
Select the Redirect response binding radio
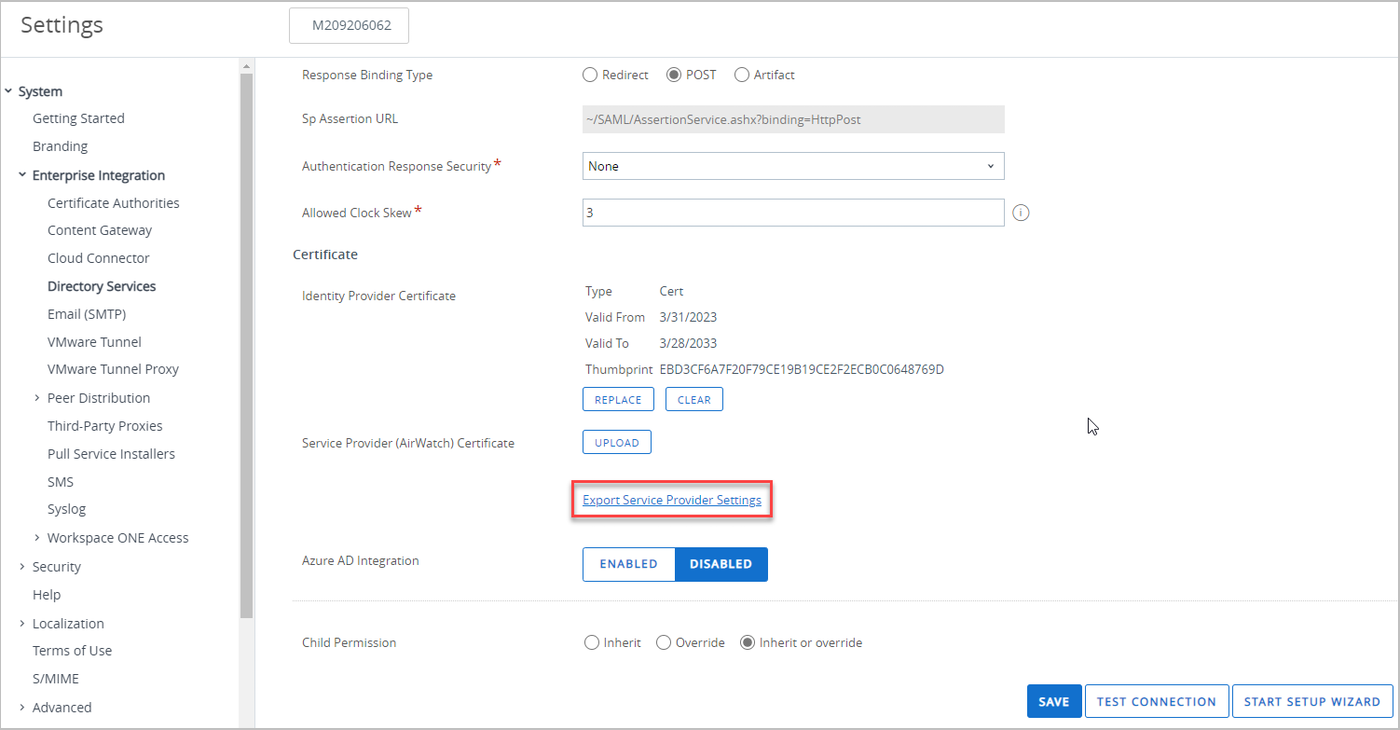(591, 75)
